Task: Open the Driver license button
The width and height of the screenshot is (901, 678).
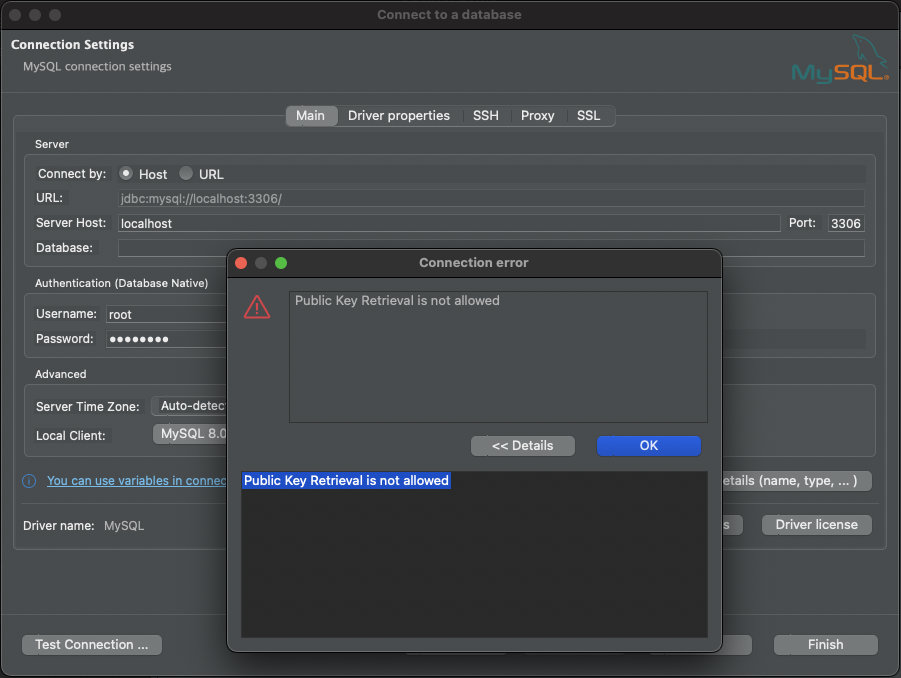Action: point(817,525)
